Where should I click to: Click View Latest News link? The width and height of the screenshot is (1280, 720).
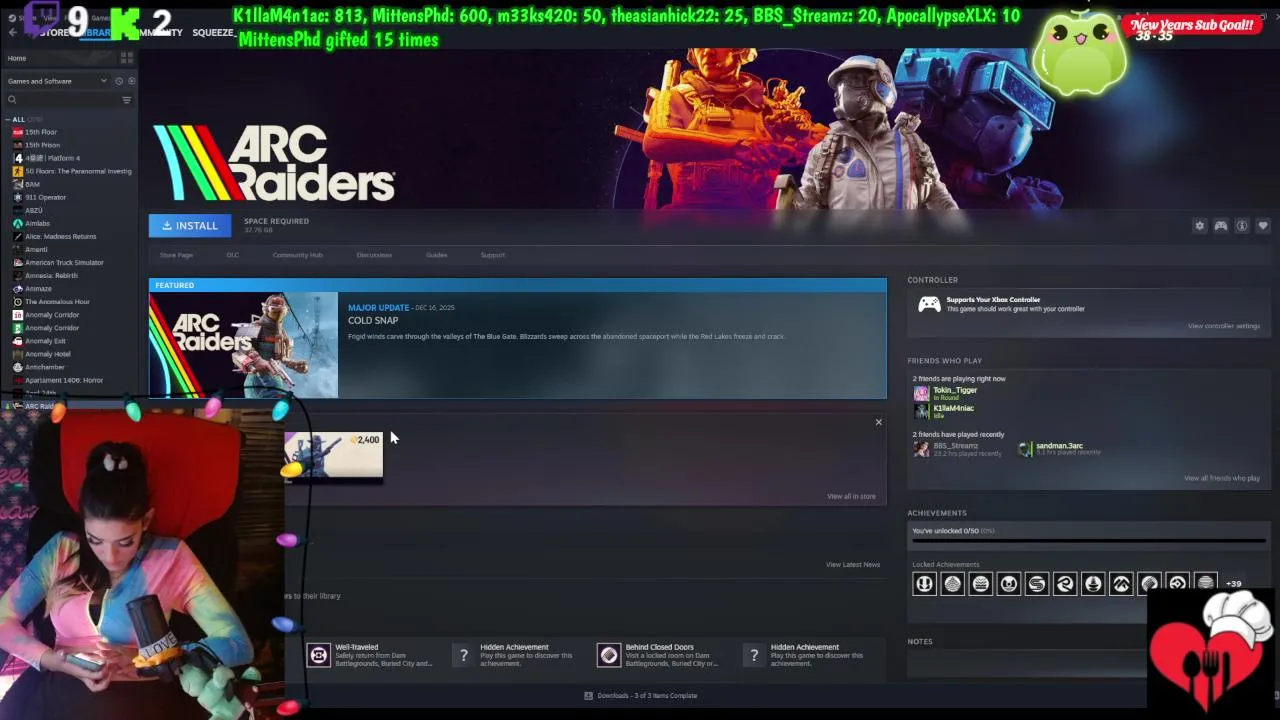tap(853, 564)
